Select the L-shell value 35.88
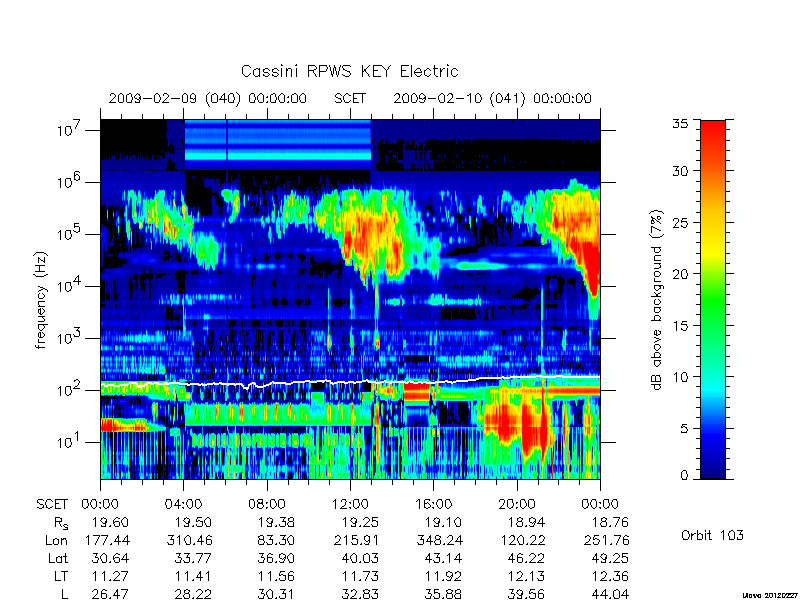The image size is (800, 600). click(443, 594)
